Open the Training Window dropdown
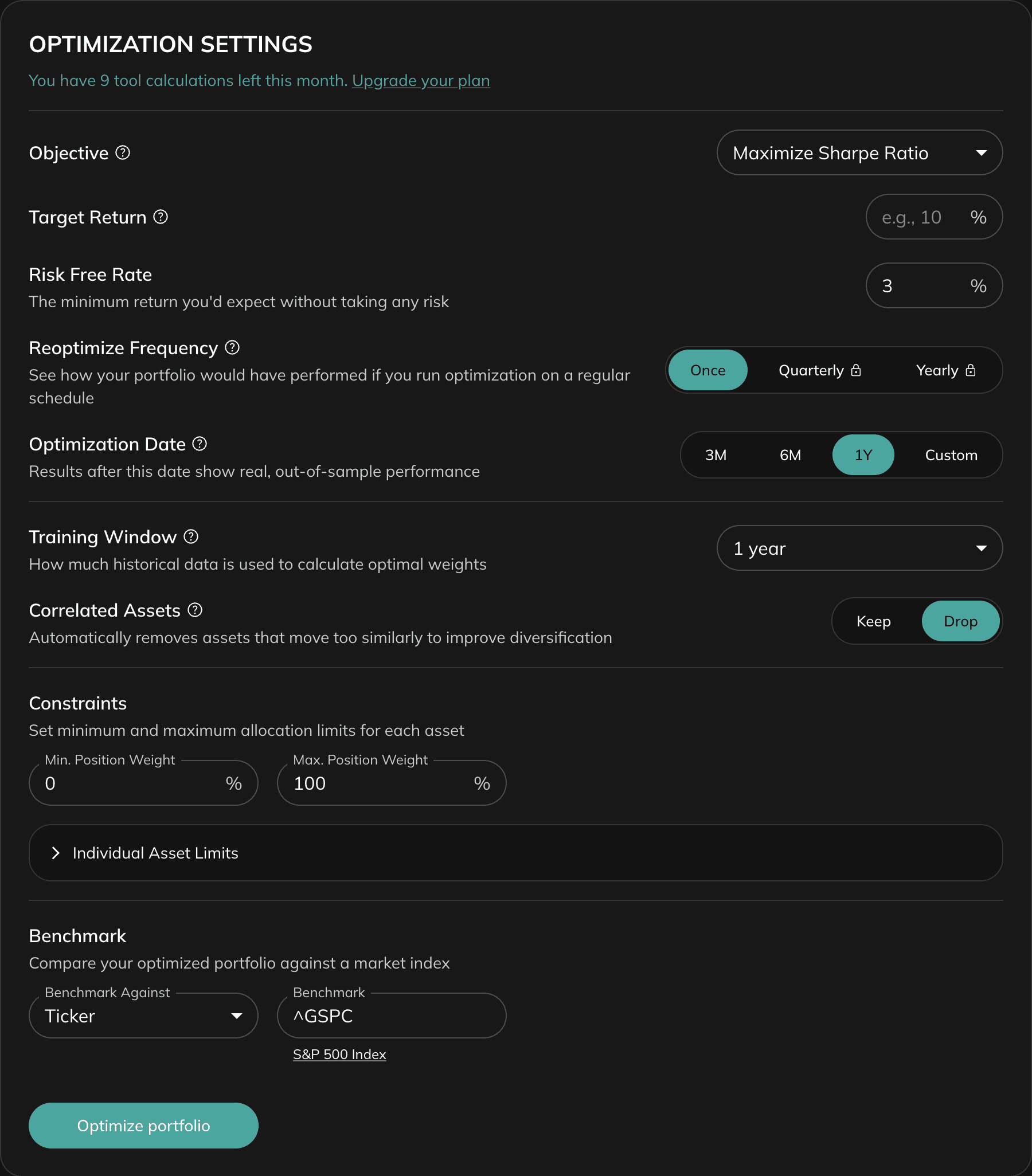This screenshot has height=1176, width=1032. coord(859,548)
